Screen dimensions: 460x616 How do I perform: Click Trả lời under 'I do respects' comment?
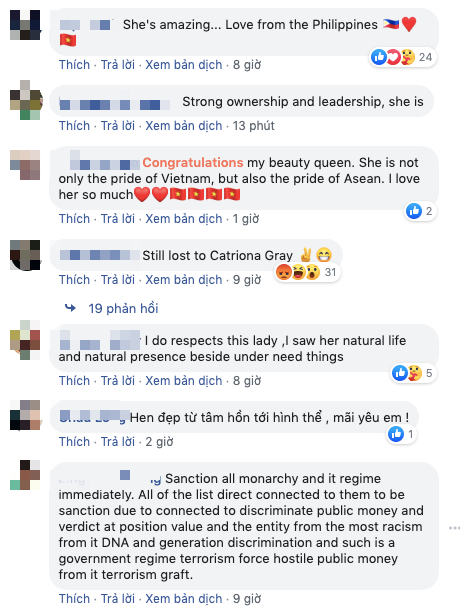(118, 381)
